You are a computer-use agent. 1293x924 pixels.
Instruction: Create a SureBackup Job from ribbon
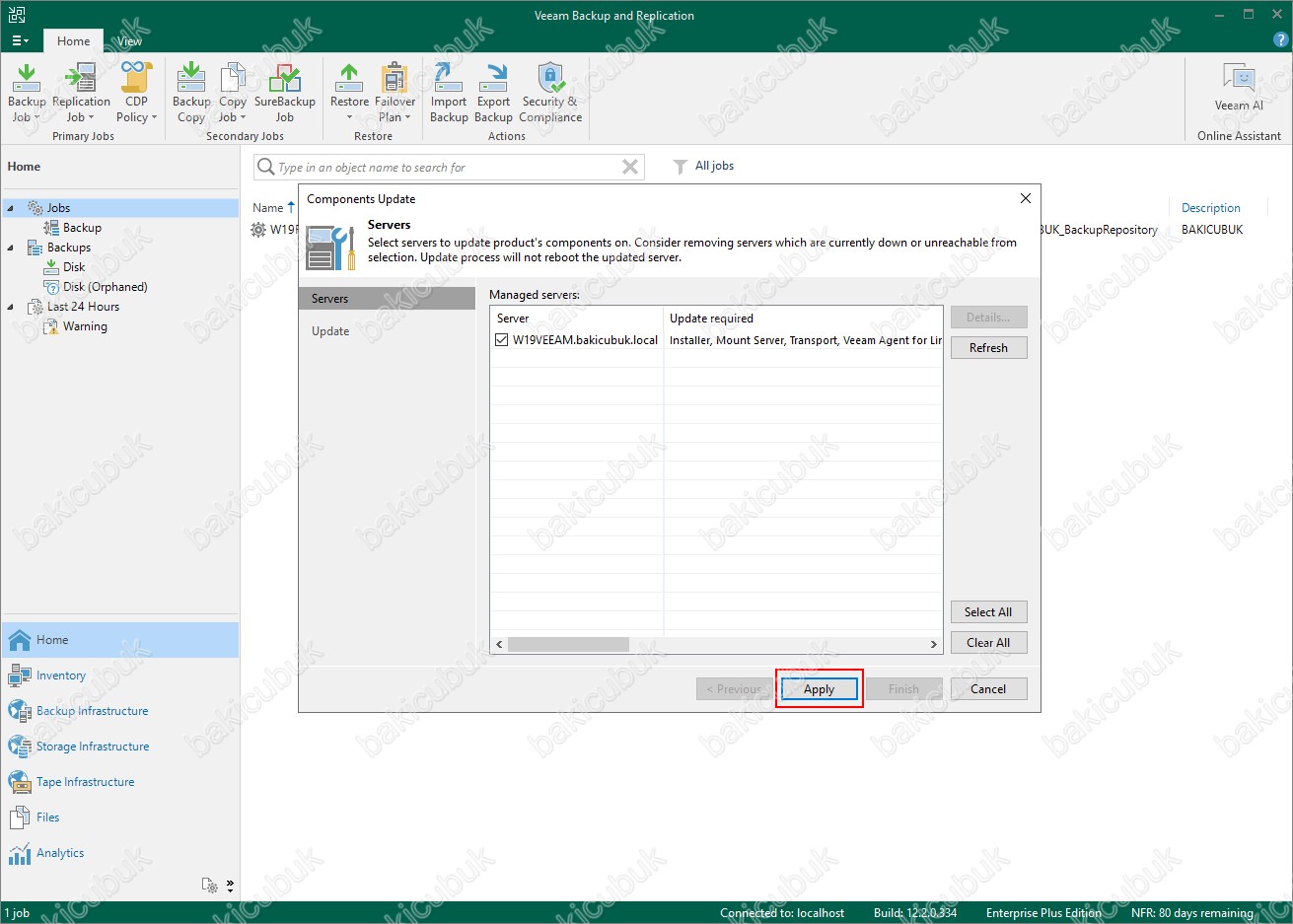[x=284, y=93]
